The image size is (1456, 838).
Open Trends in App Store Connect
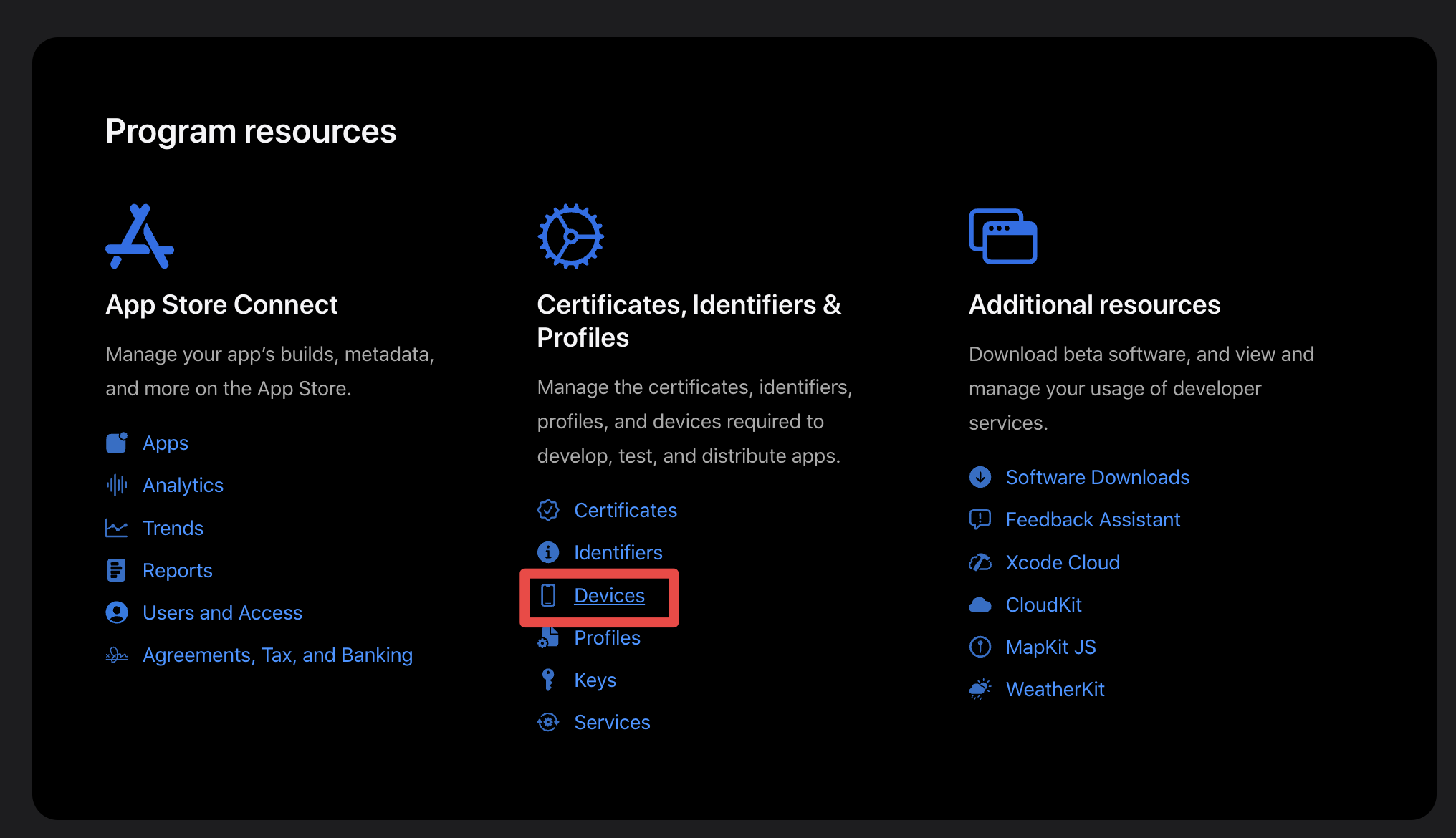coord(173,529)
